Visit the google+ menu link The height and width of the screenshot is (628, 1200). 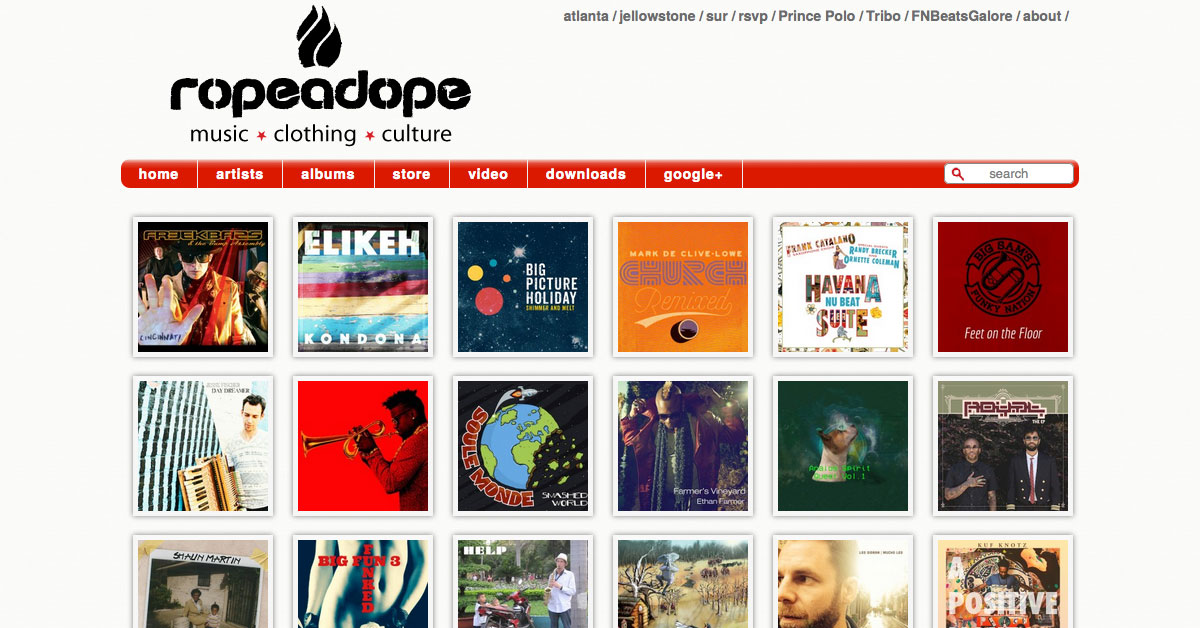point(693,174)
